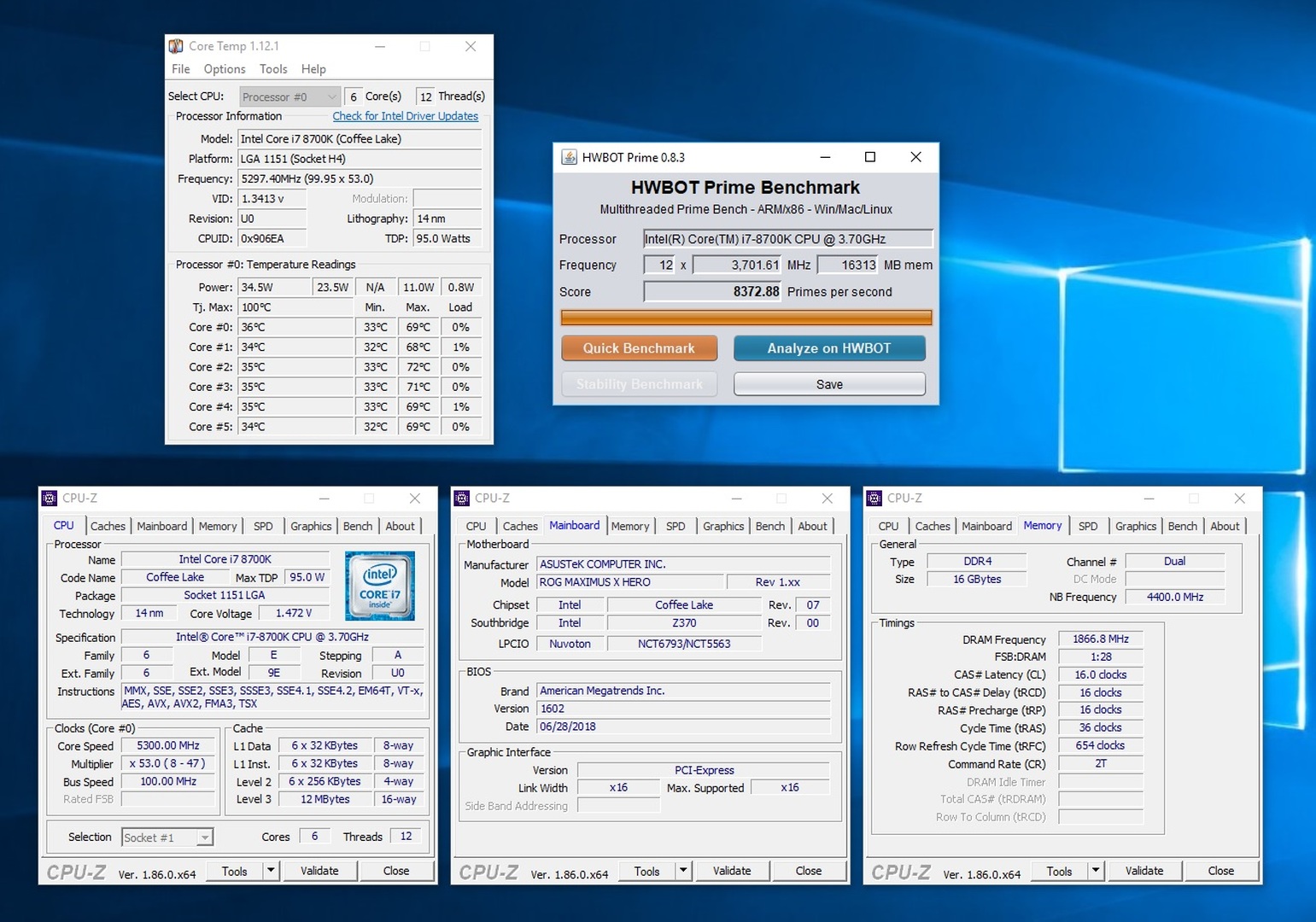This screenshot has height=922, width=1316.
Task: Click DRAM Frequency value 1866.8 MHz
Action: 1101,639
